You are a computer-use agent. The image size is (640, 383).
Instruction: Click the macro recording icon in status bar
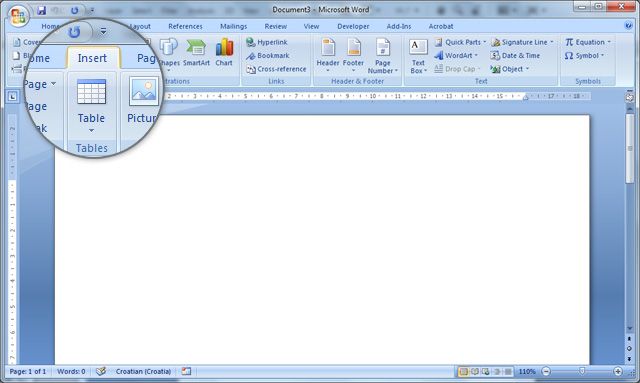[x=186, y=371]
